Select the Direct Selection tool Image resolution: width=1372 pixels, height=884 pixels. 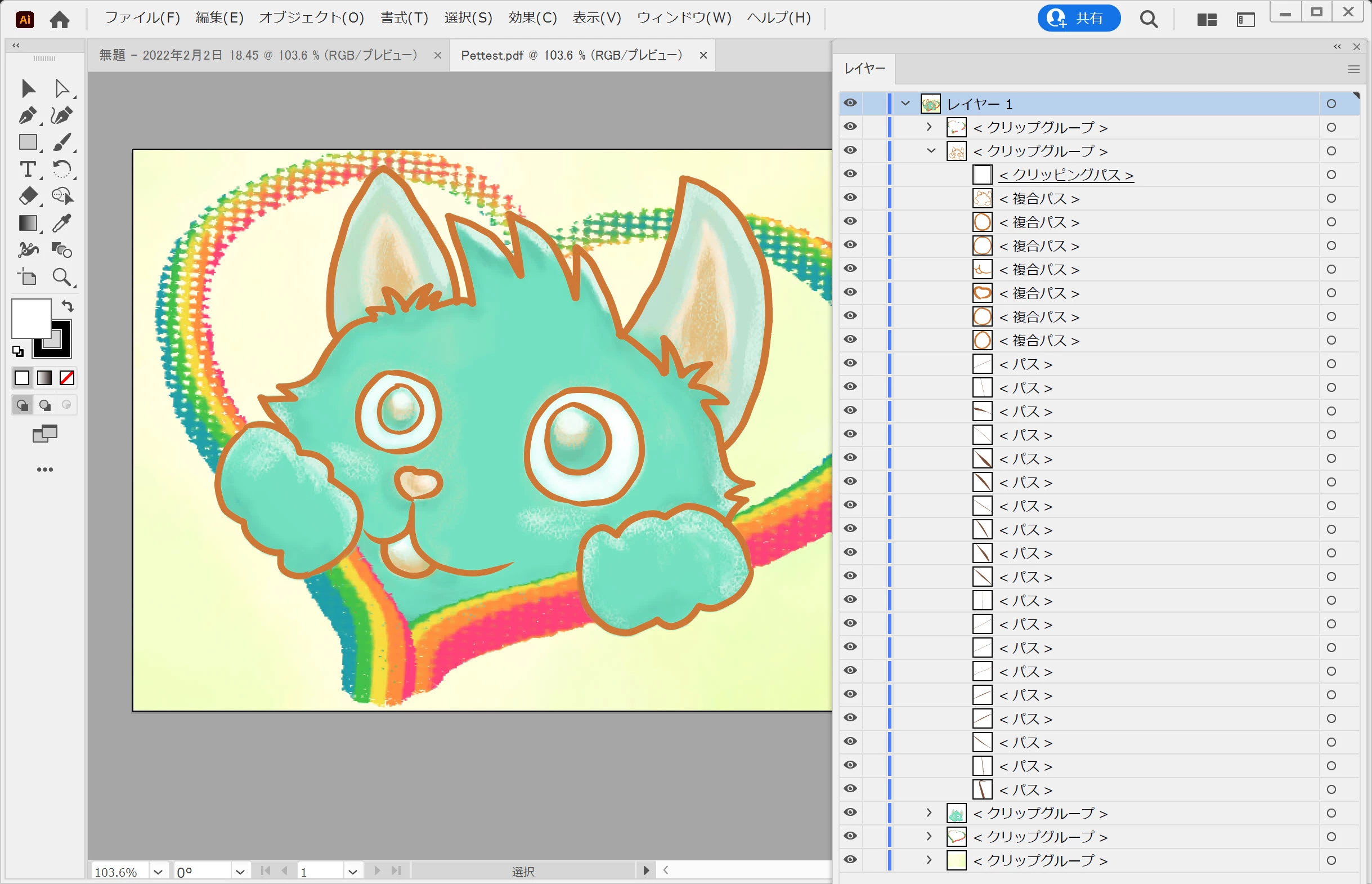pos(62,88)
